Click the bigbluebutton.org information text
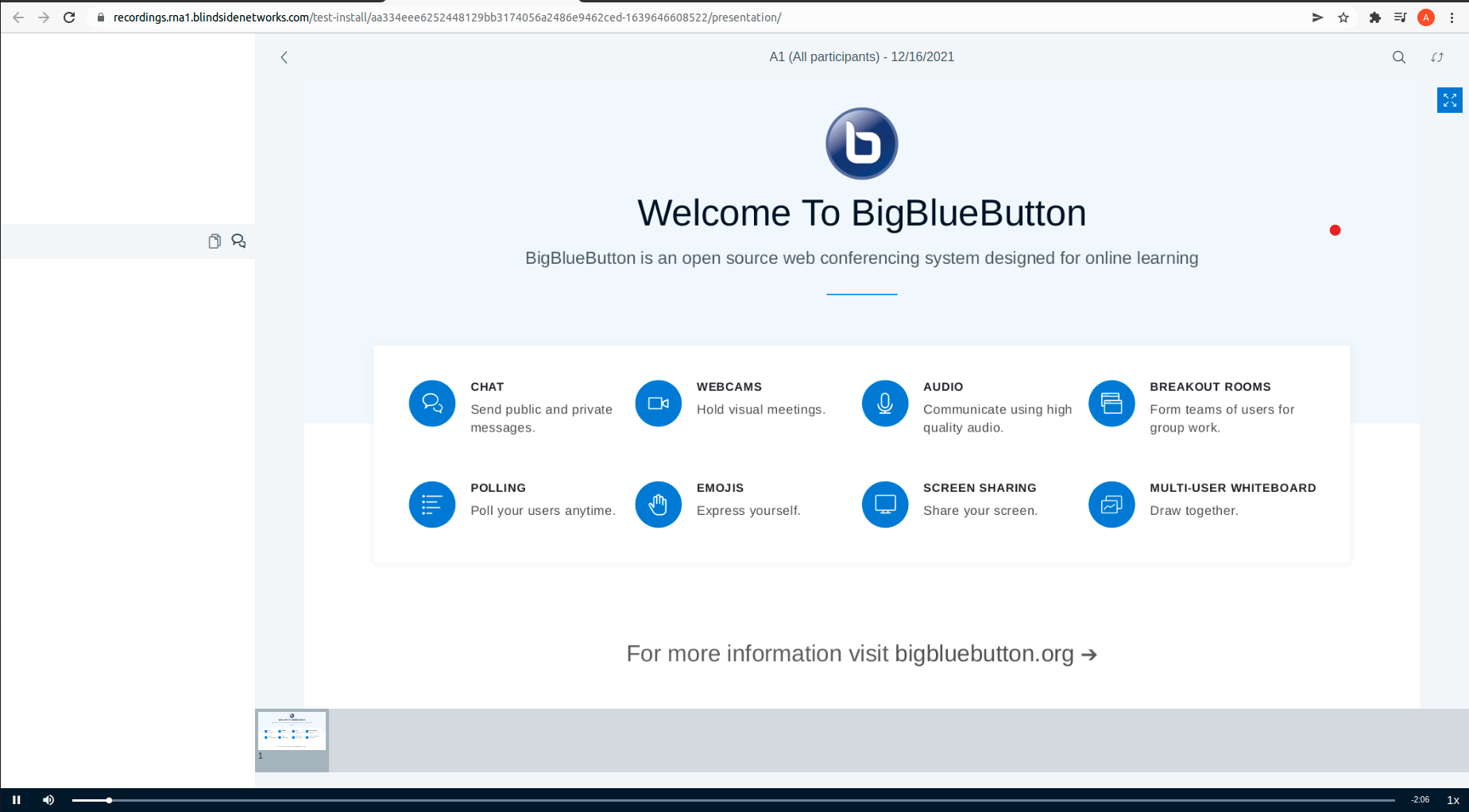 (862, 654)
